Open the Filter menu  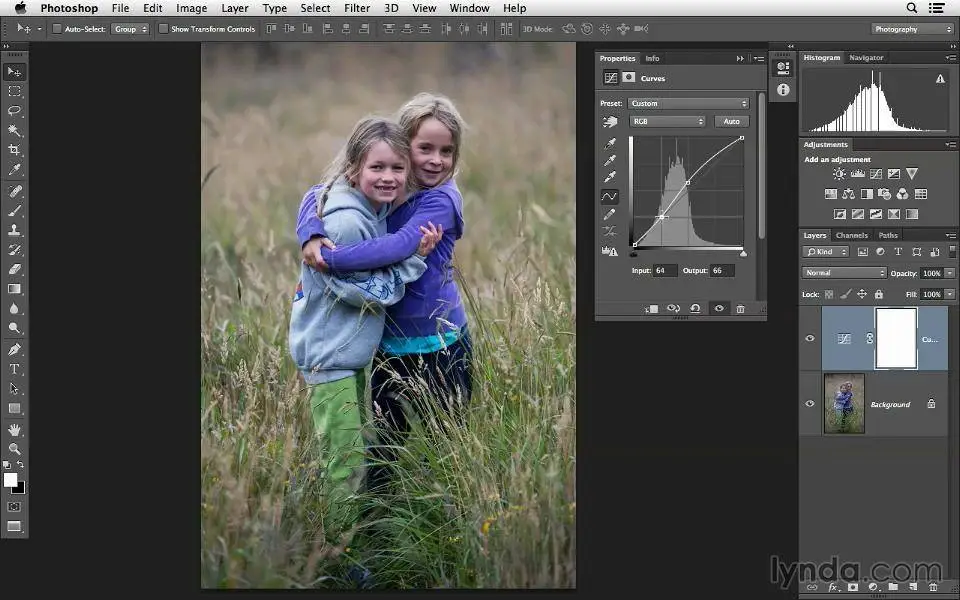click(x=357, y=8)
